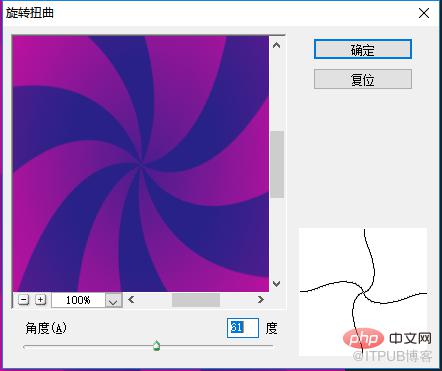Click the preview scroll up arrow
Image resolution: width=442 pixels, height=371 pixels.
[x=276, y=45]
